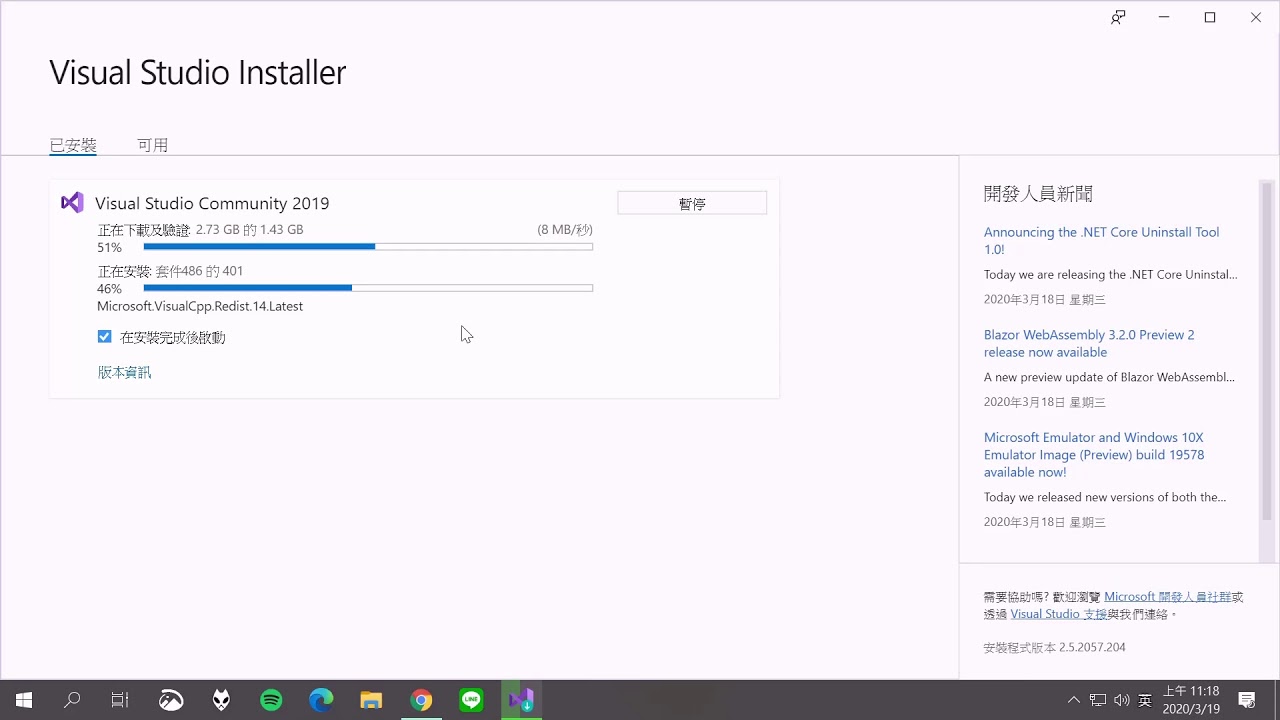
Task: Click the (8 MB/秒) download speed text
Action: click(x=565, y=229)
